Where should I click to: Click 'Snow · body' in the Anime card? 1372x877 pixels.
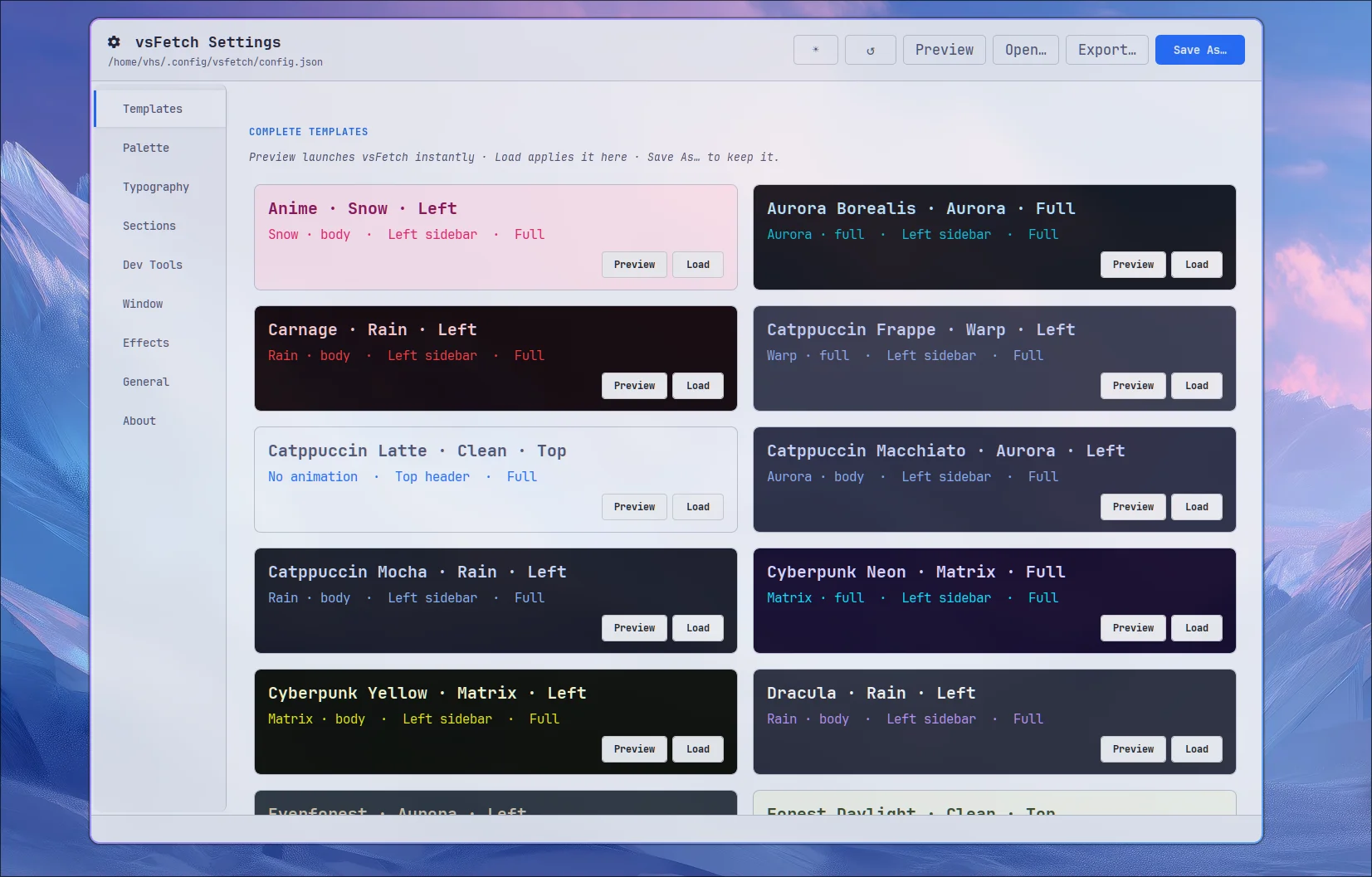310,234
